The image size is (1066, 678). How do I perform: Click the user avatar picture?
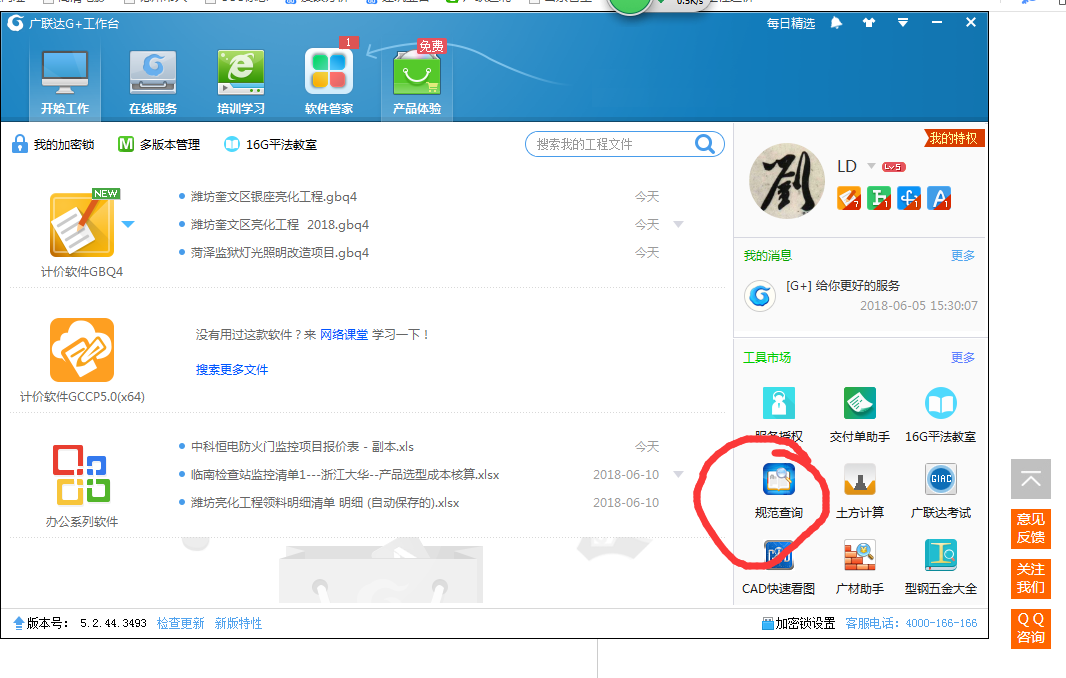click(787, 180)
